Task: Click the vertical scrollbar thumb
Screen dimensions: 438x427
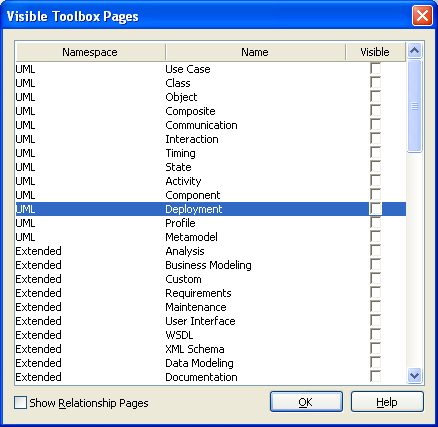Action: coord(415,106)
